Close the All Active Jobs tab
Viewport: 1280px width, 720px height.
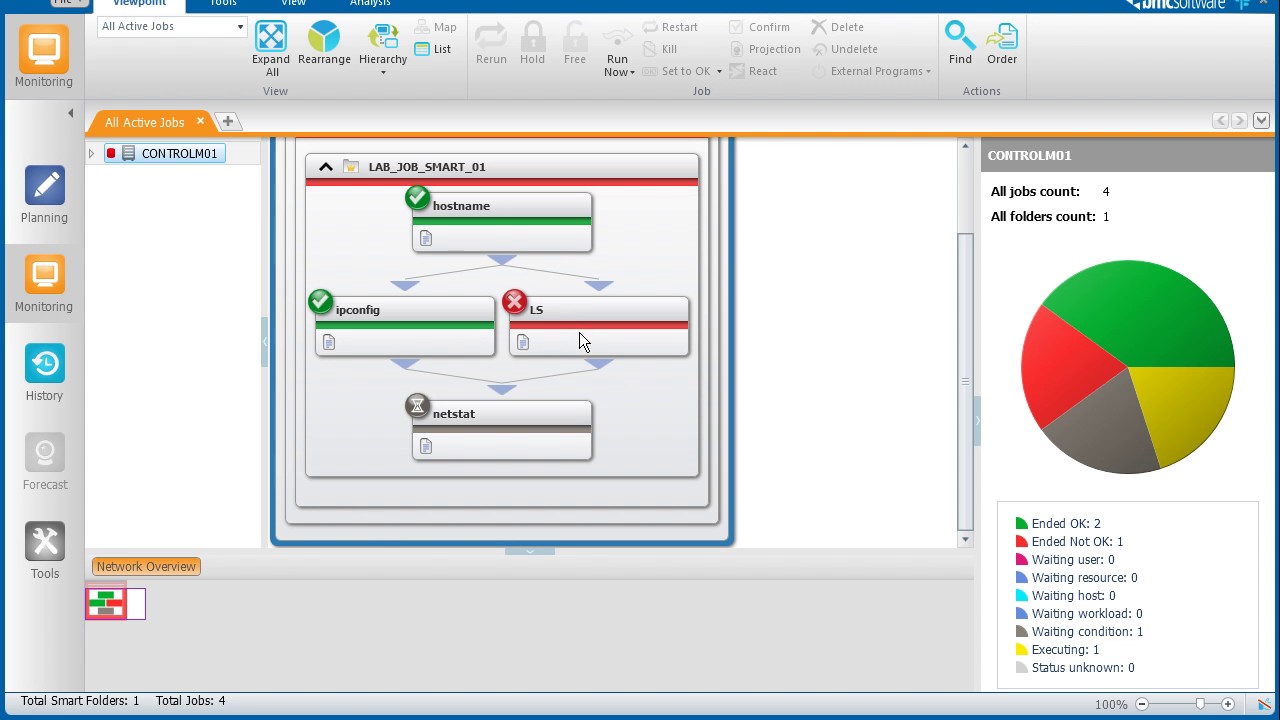[200, 121]
